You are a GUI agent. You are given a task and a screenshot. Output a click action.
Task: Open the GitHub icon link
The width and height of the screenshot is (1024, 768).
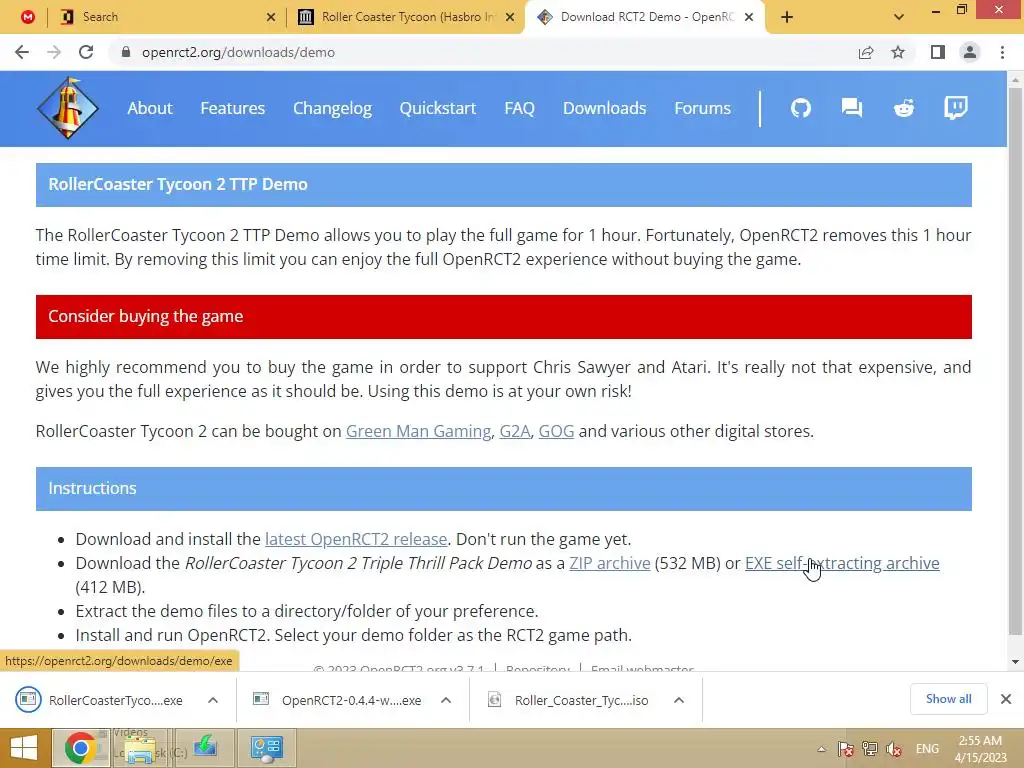pyautogui.click(x=801, y=108)
